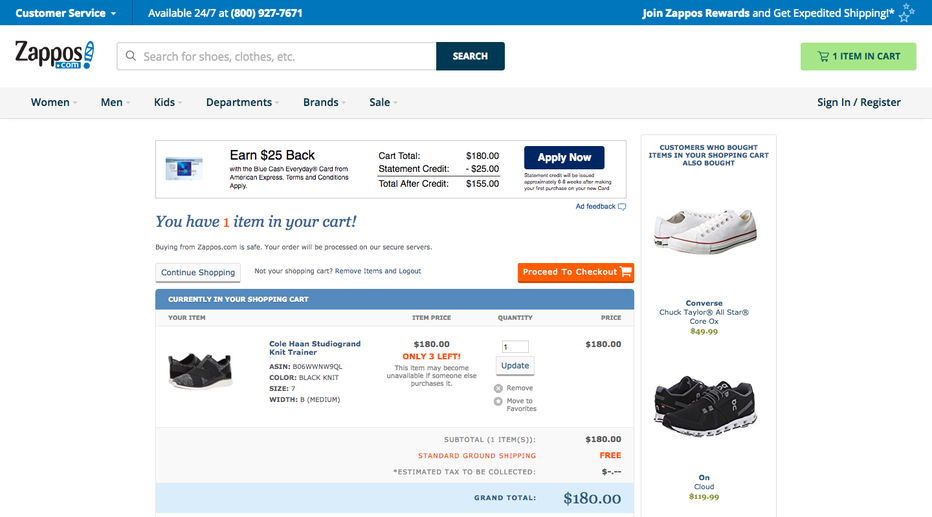Click the ASIN B06WWNW9QL text
The width and height of the screenshot is (932, 517).
pos(306,367)
